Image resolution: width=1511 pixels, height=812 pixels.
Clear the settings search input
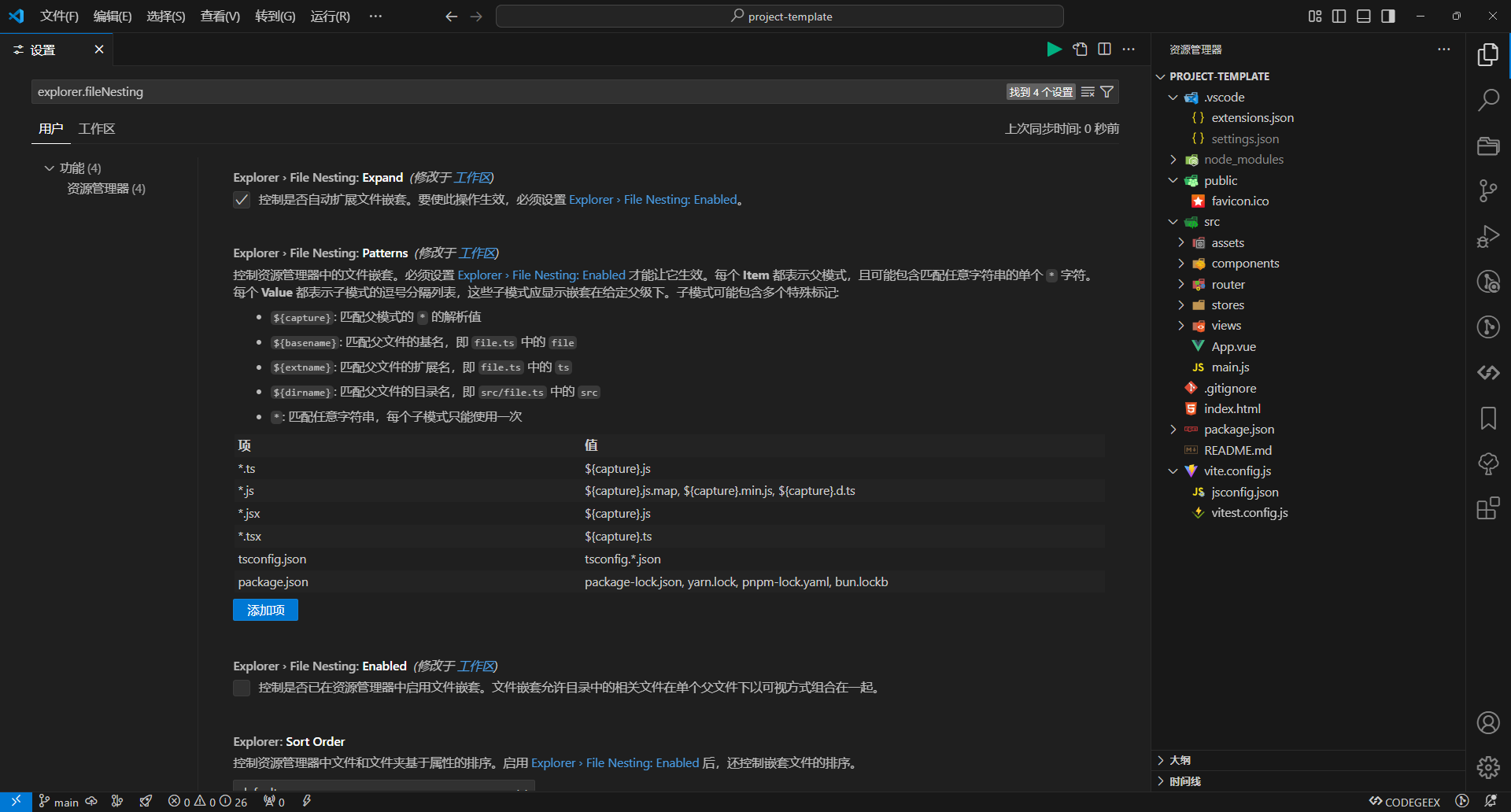coord(1088,92)
